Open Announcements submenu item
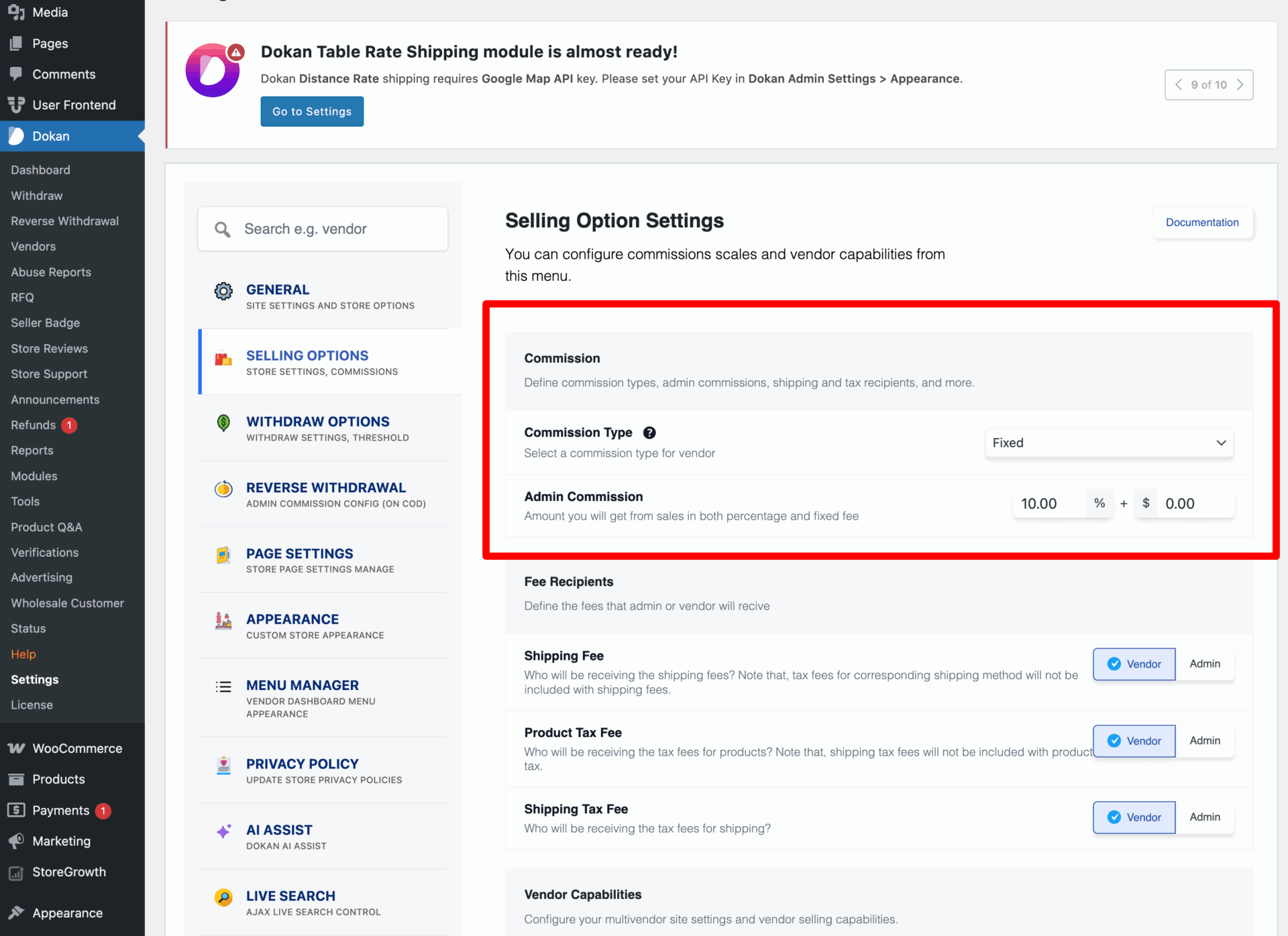The width and height of the screenshot is (1288, 936). point(55,400)
